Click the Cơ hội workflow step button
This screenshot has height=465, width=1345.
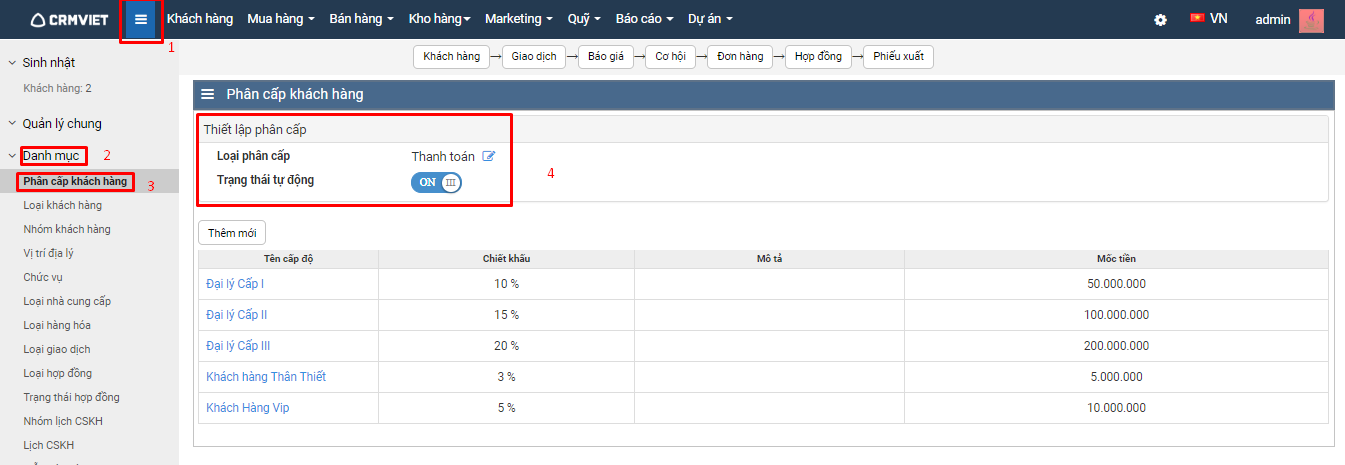(670, 56)
